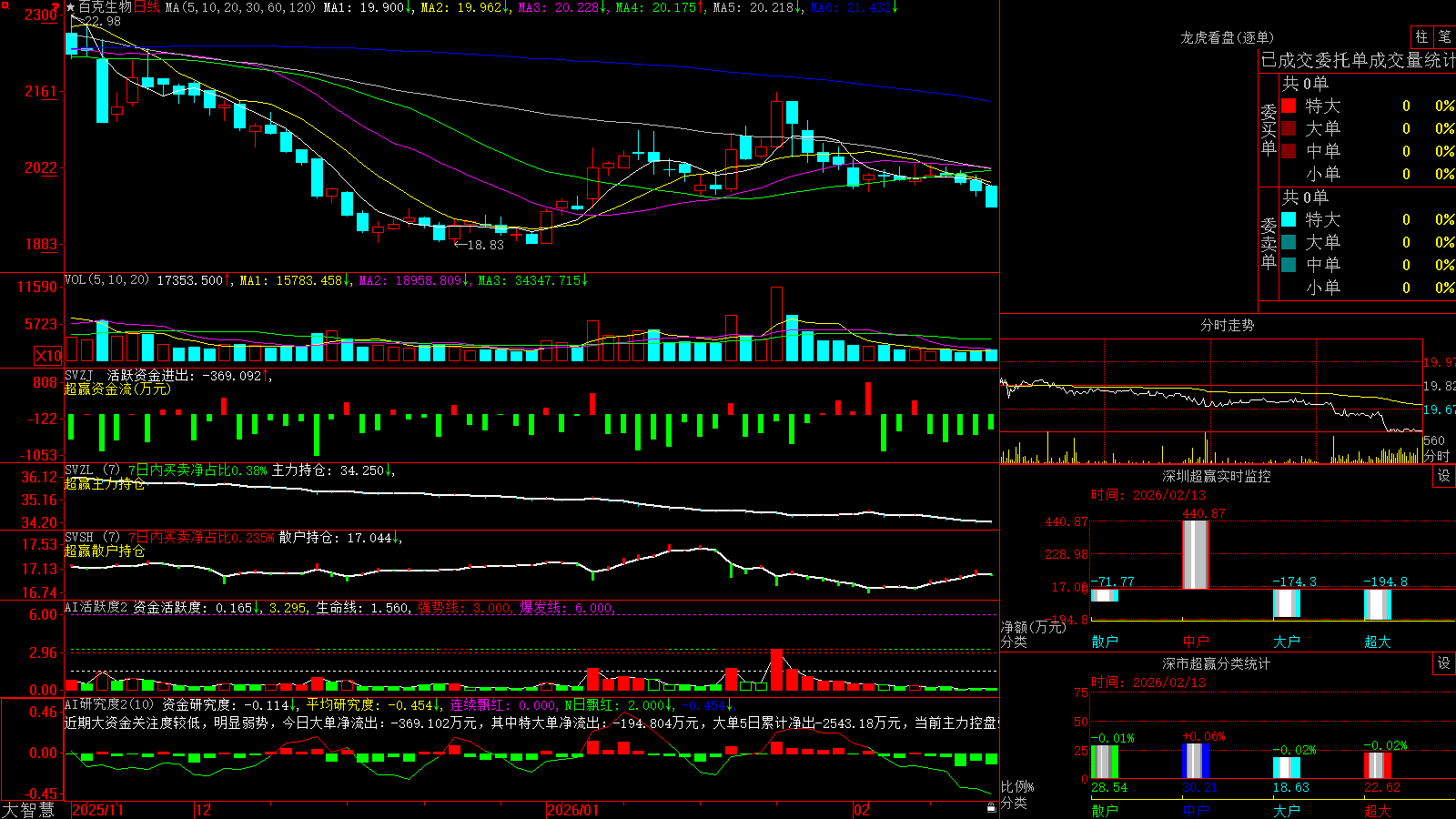Click the AI活跃度2 indicator label
This screenshot has height=819, width=1456.
point(96,607)
